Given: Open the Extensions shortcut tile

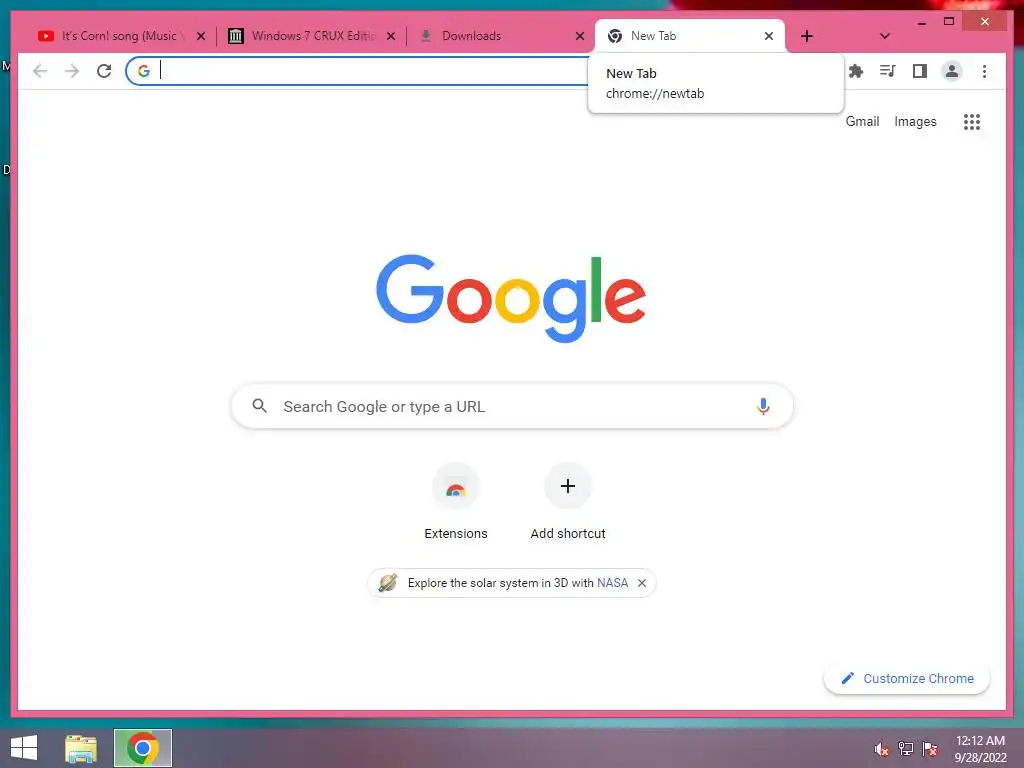Looking at the screenshot, I should [456, 487].
